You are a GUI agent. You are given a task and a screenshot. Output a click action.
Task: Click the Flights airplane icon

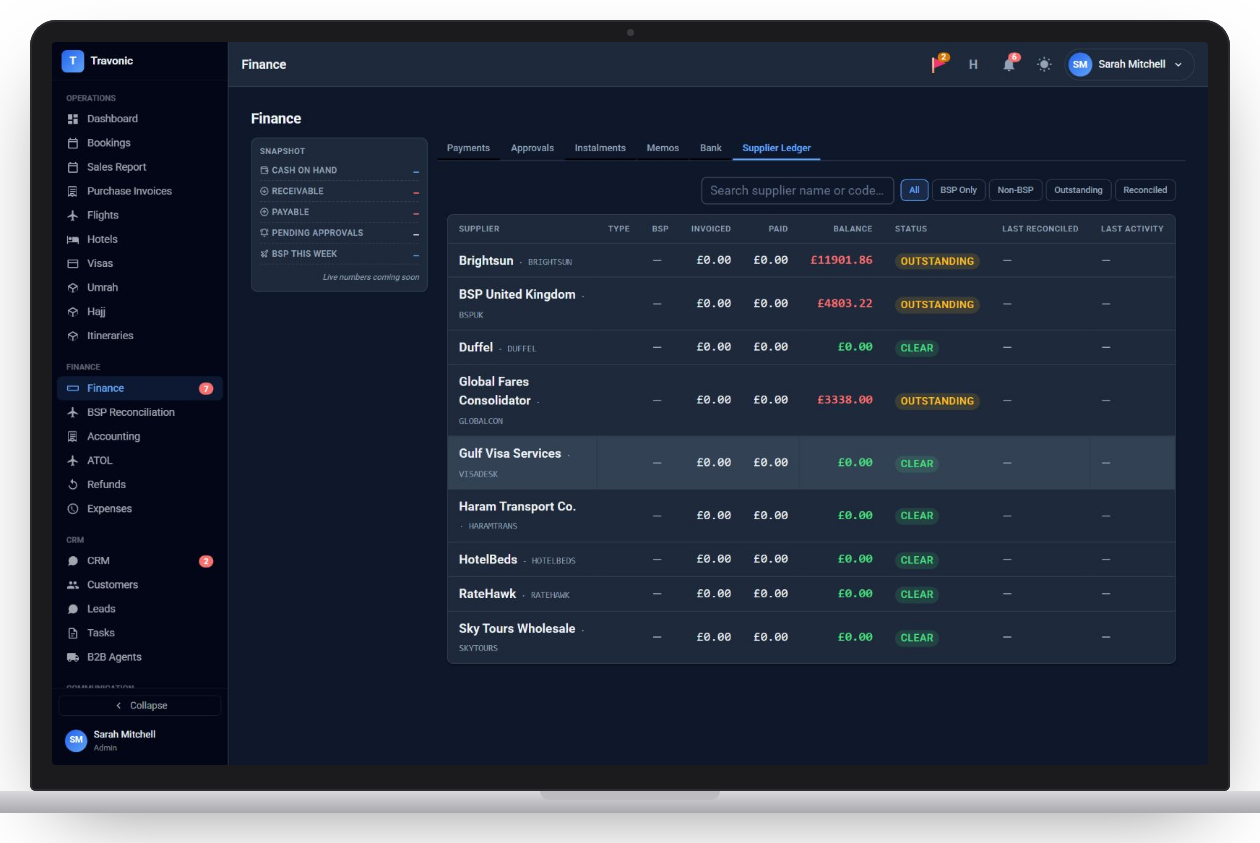(x=72, y=215)
